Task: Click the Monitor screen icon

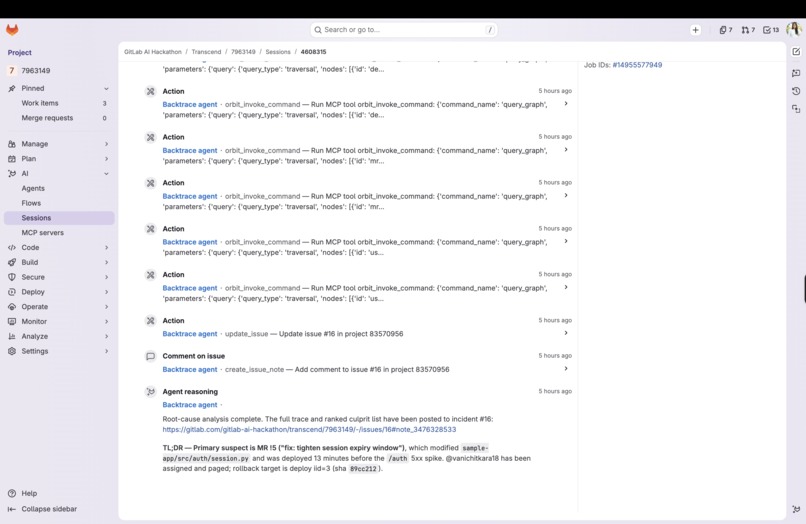Action: click(12, 321)
